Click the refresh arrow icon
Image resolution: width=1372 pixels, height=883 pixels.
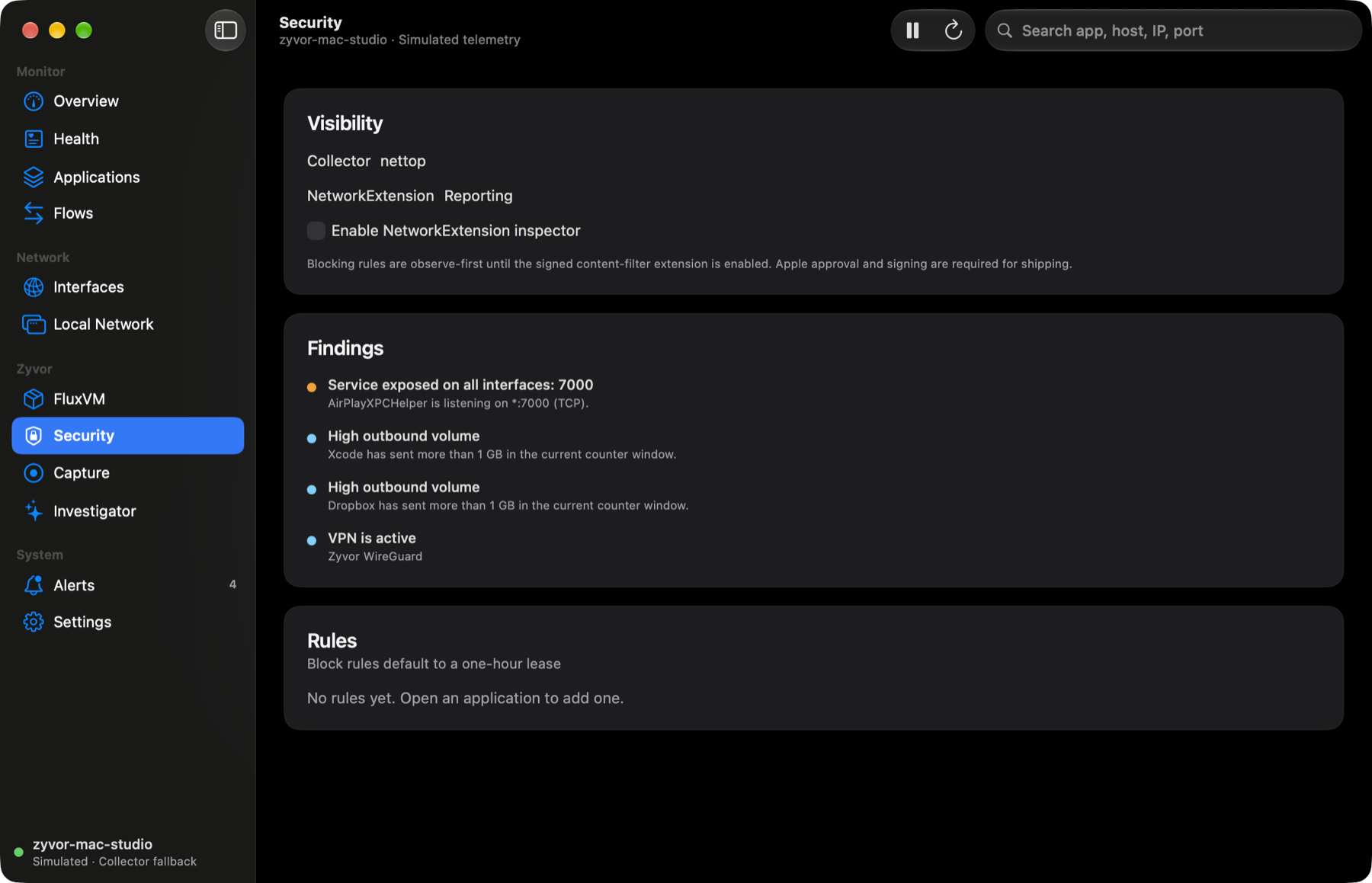(x=953, y=30)
